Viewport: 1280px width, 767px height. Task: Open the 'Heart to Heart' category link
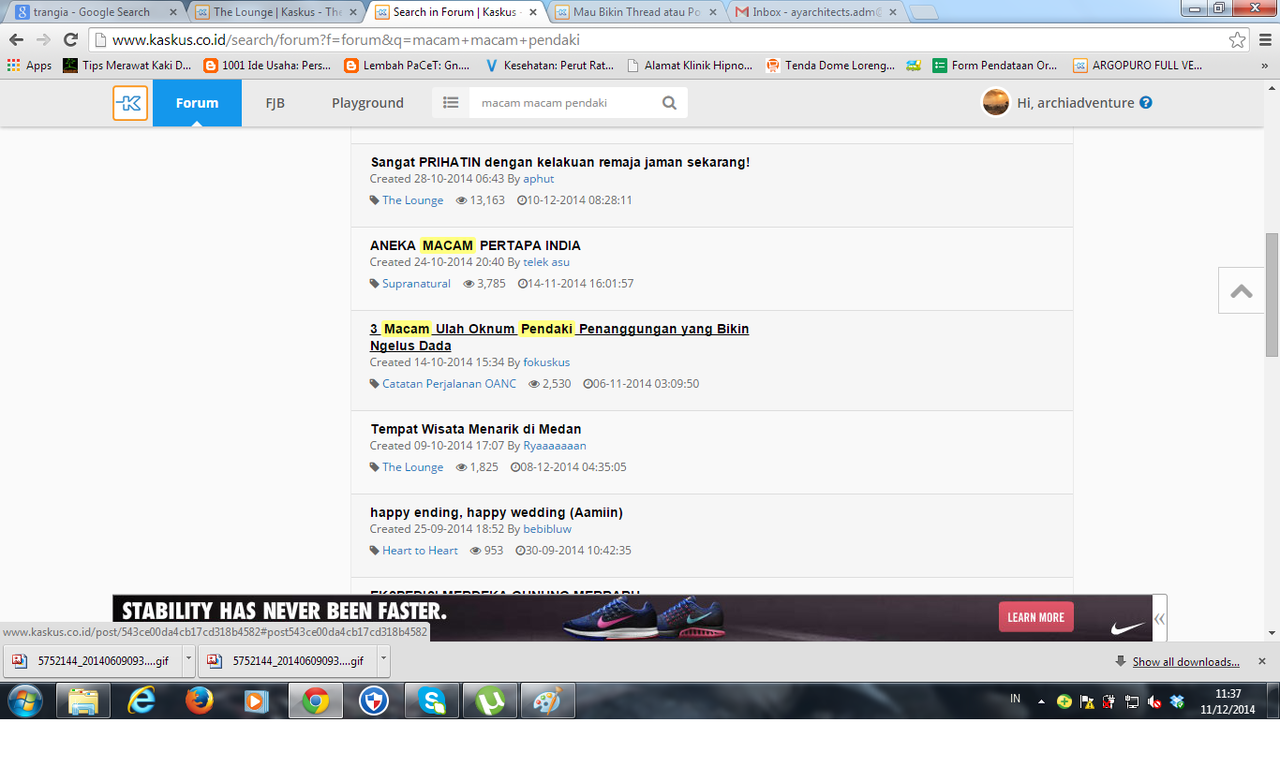pyautogui.click(x=420, y=551)
